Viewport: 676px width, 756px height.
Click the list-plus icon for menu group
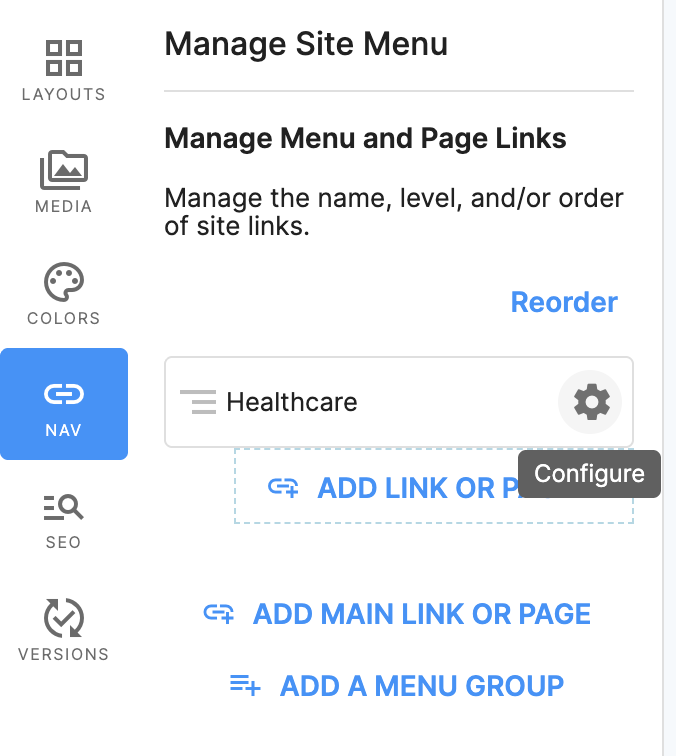pyautogui.click(x=245, y=685)
